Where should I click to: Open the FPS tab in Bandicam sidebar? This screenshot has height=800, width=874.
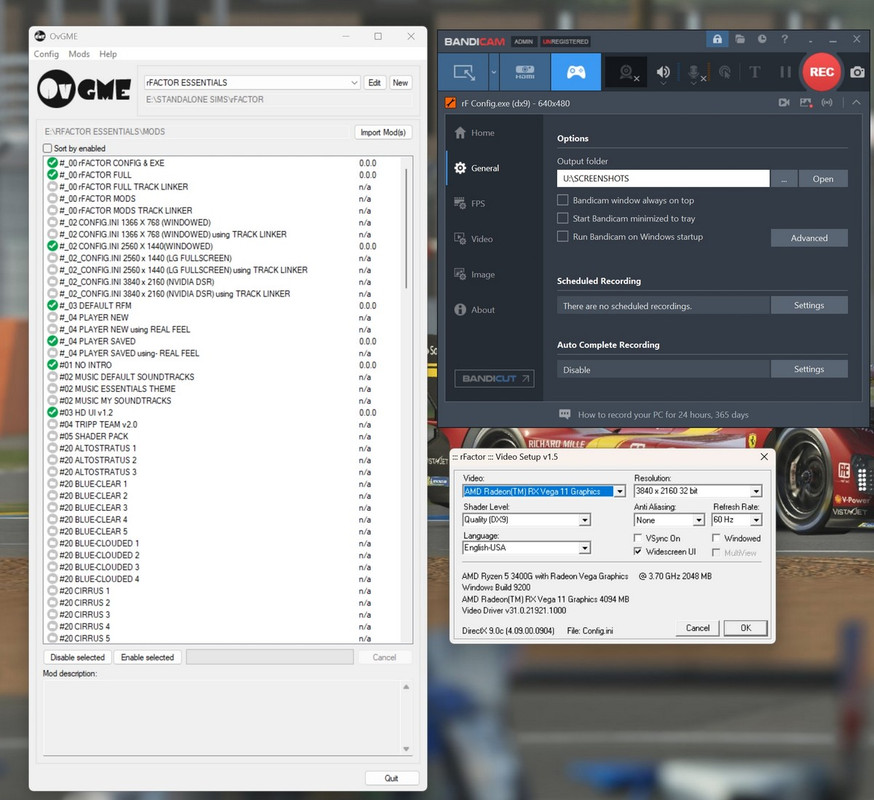point(477,203)
